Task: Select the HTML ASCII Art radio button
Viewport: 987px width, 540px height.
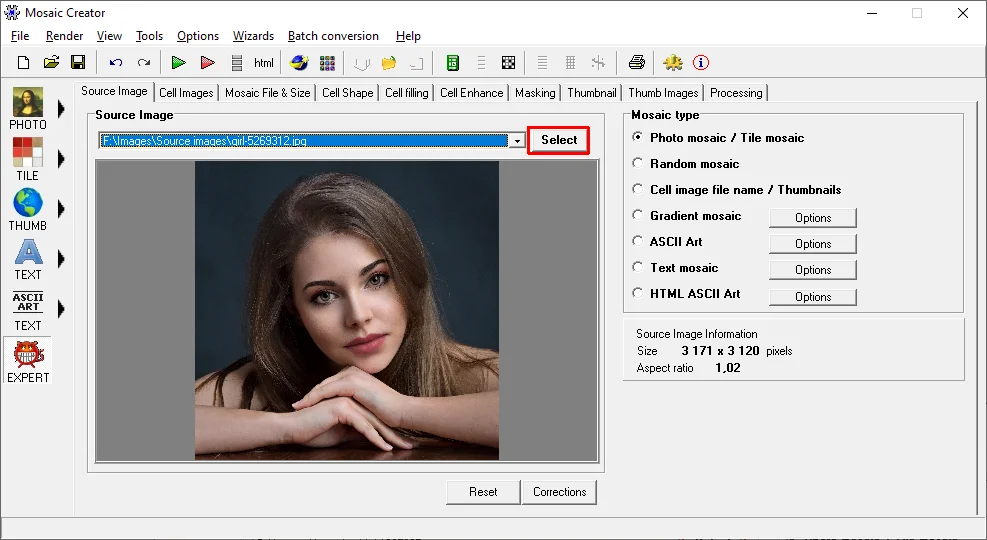Action: (638, 293)
